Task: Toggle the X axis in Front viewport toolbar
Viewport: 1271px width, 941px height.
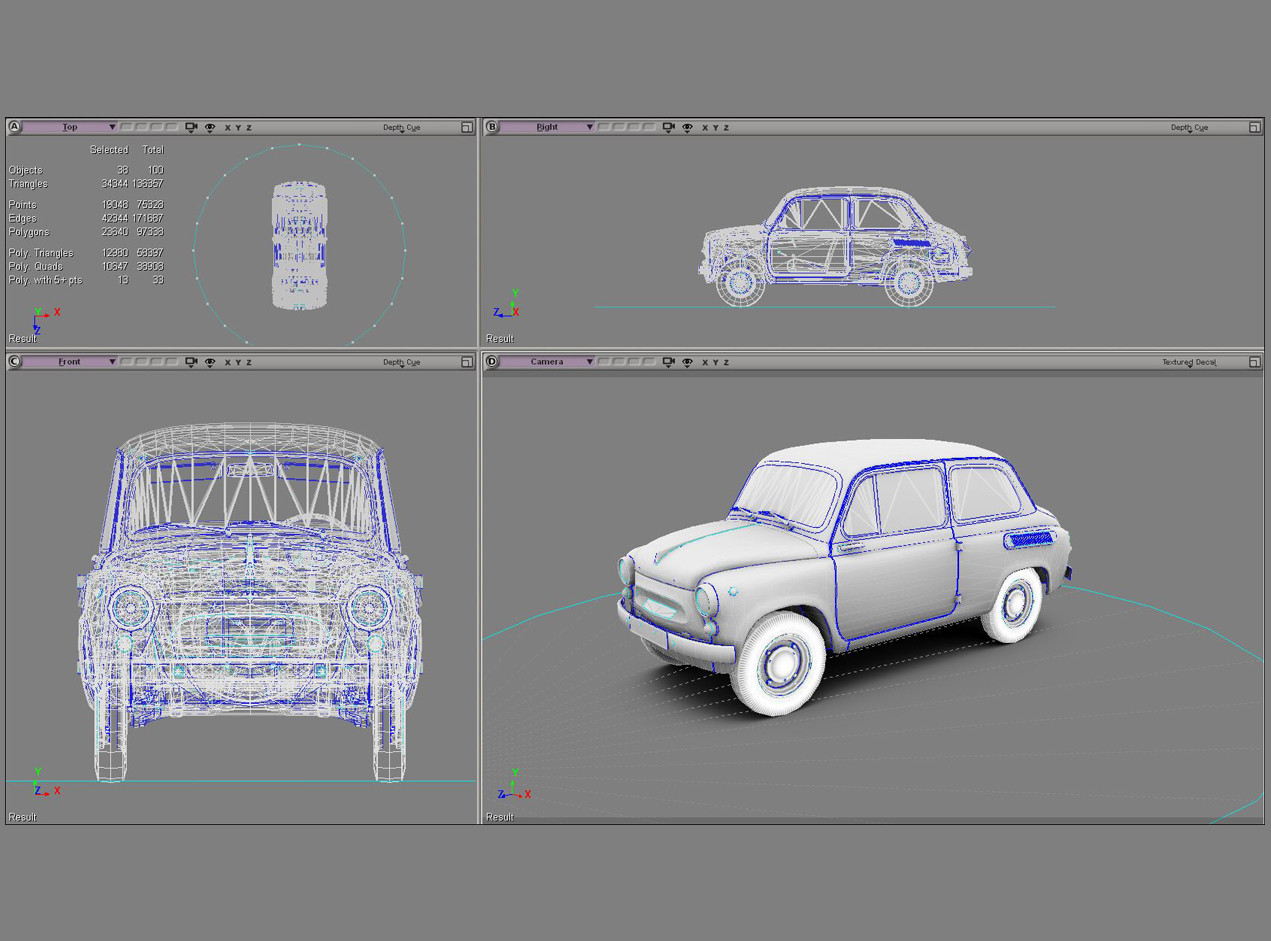Action: [x=228, y=362]
